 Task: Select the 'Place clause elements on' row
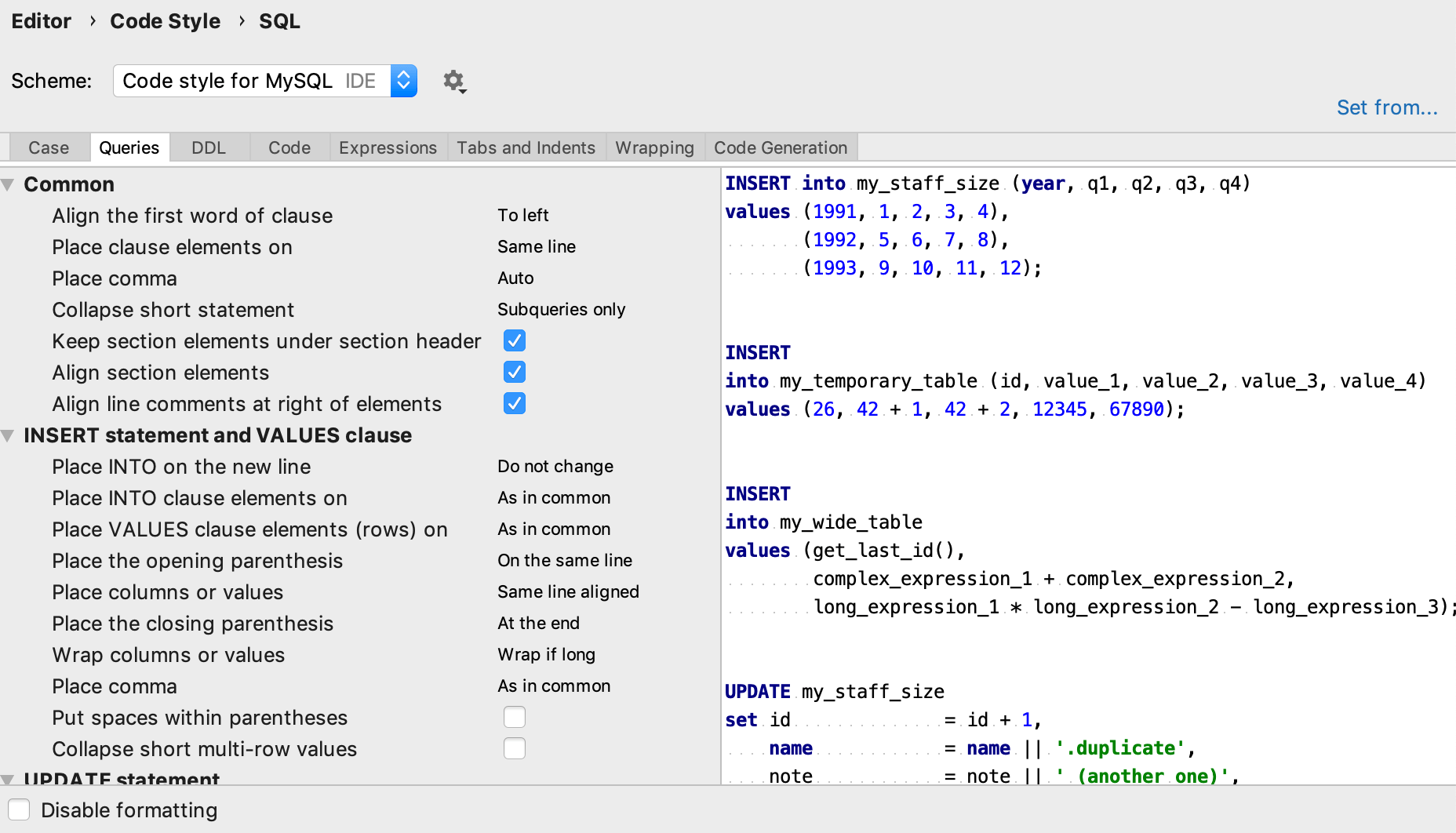pos(360,246)
